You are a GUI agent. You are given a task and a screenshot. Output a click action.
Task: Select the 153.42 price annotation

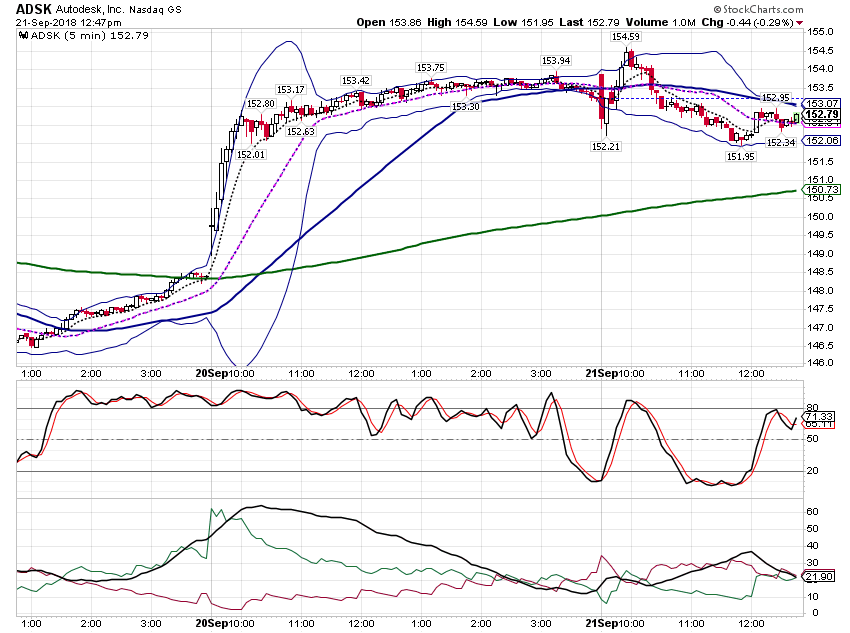(356, 81)
